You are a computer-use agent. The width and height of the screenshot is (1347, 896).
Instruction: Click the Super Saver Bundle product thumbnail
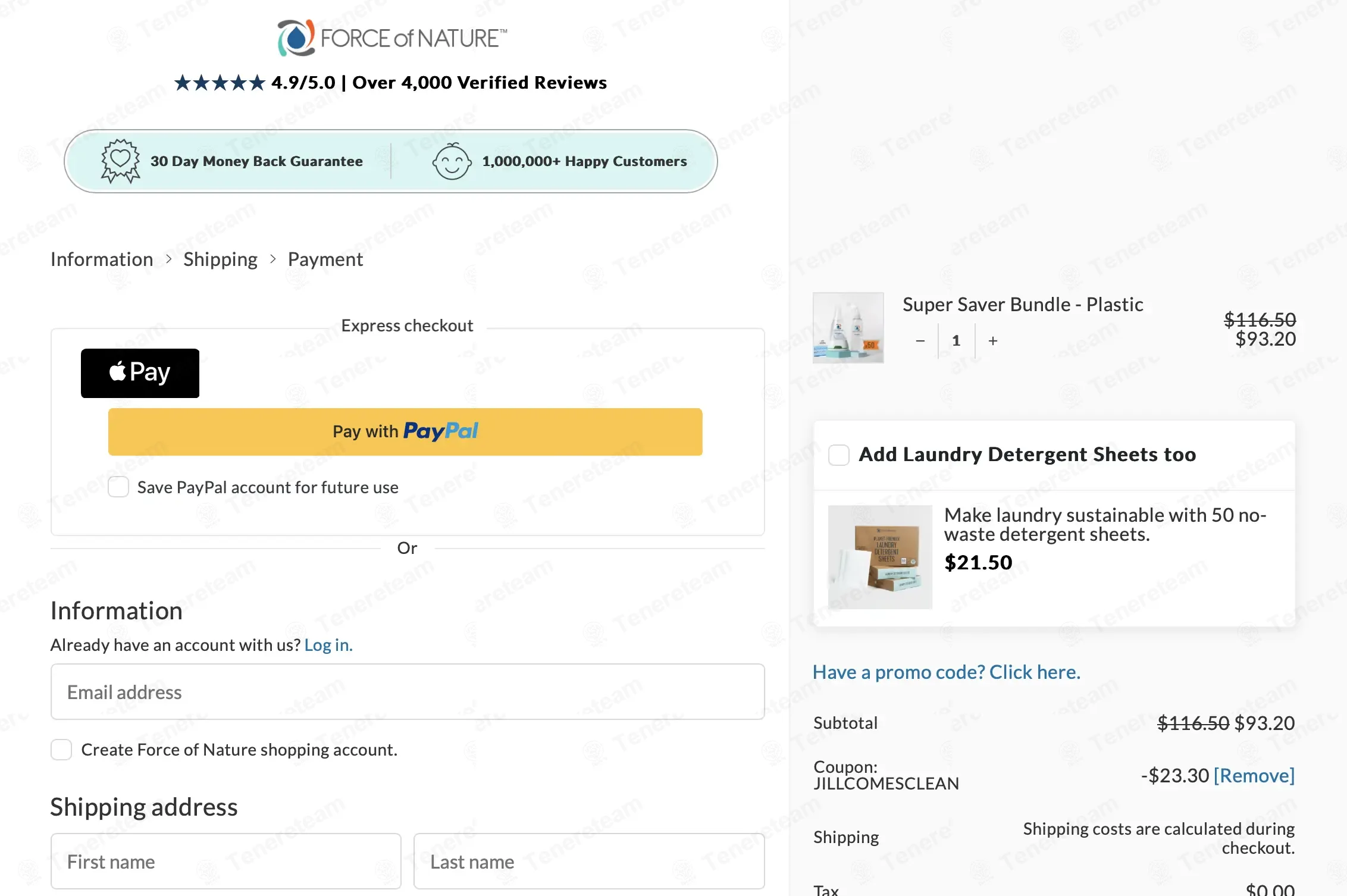[848, 328]
